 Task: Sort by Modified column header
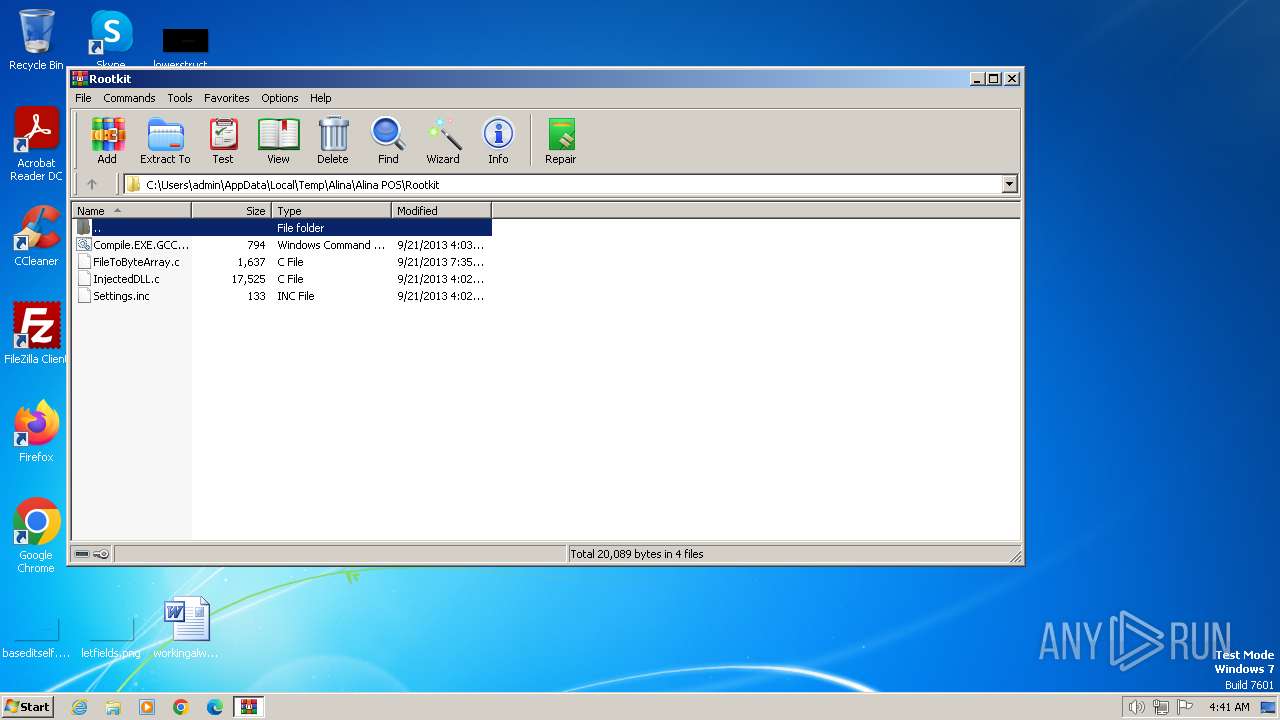click(441, 211)
